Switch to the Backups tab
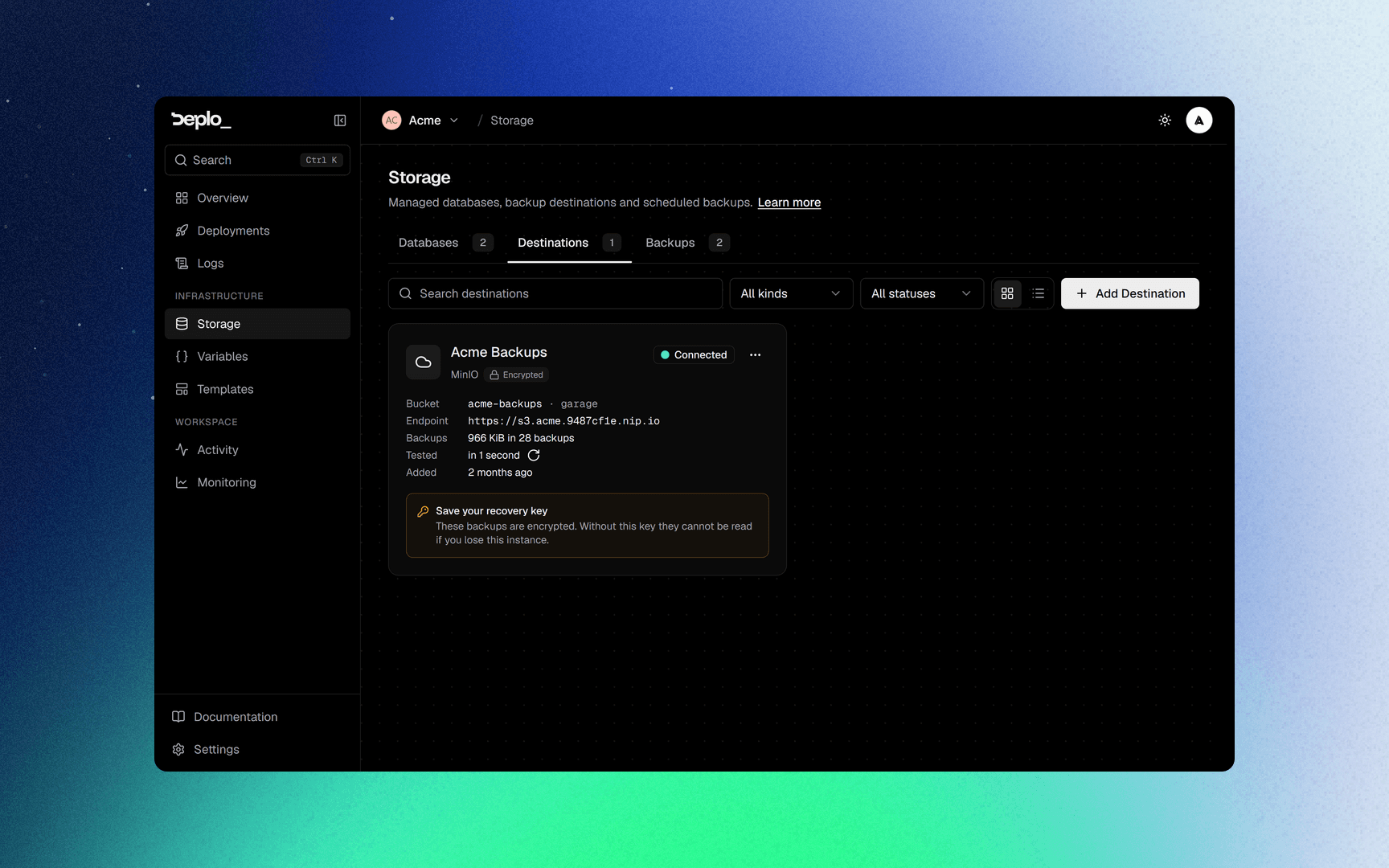Image resolution: width=1389 pixels, height=868 pixels. (x=687, y=243)
